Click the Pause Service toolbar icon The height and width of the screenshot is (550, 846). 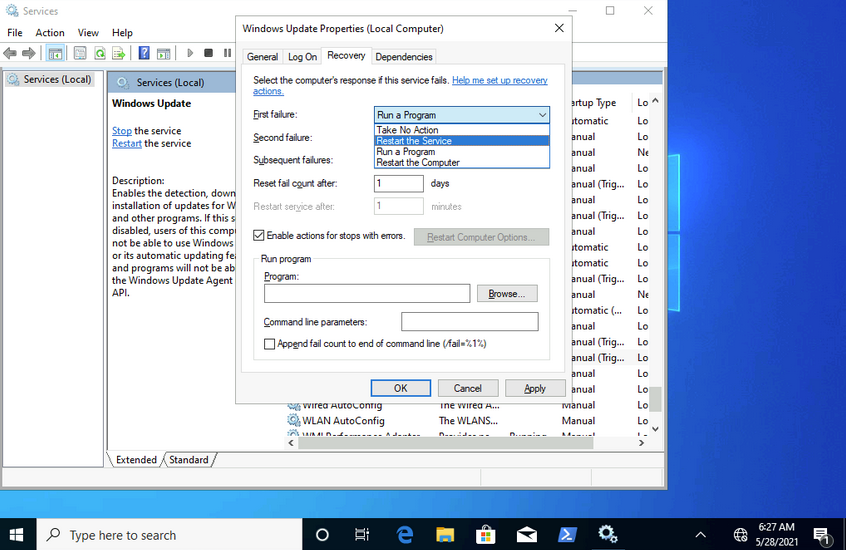[227, 53]
